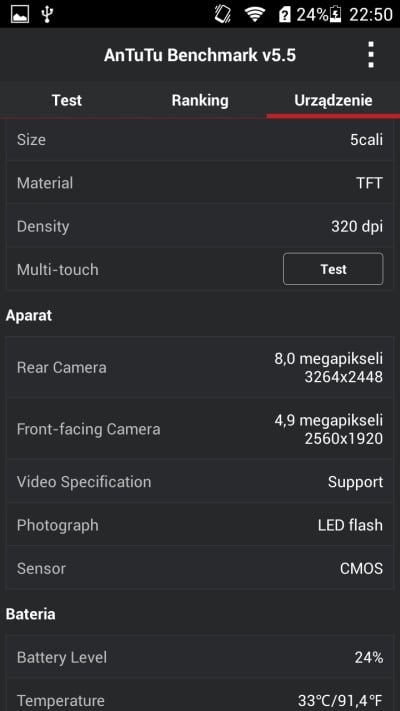Screen dimensions: 400x711
Task: Tap the SIM card status icon
Action: pyautogui.click(x=284, y=15)
